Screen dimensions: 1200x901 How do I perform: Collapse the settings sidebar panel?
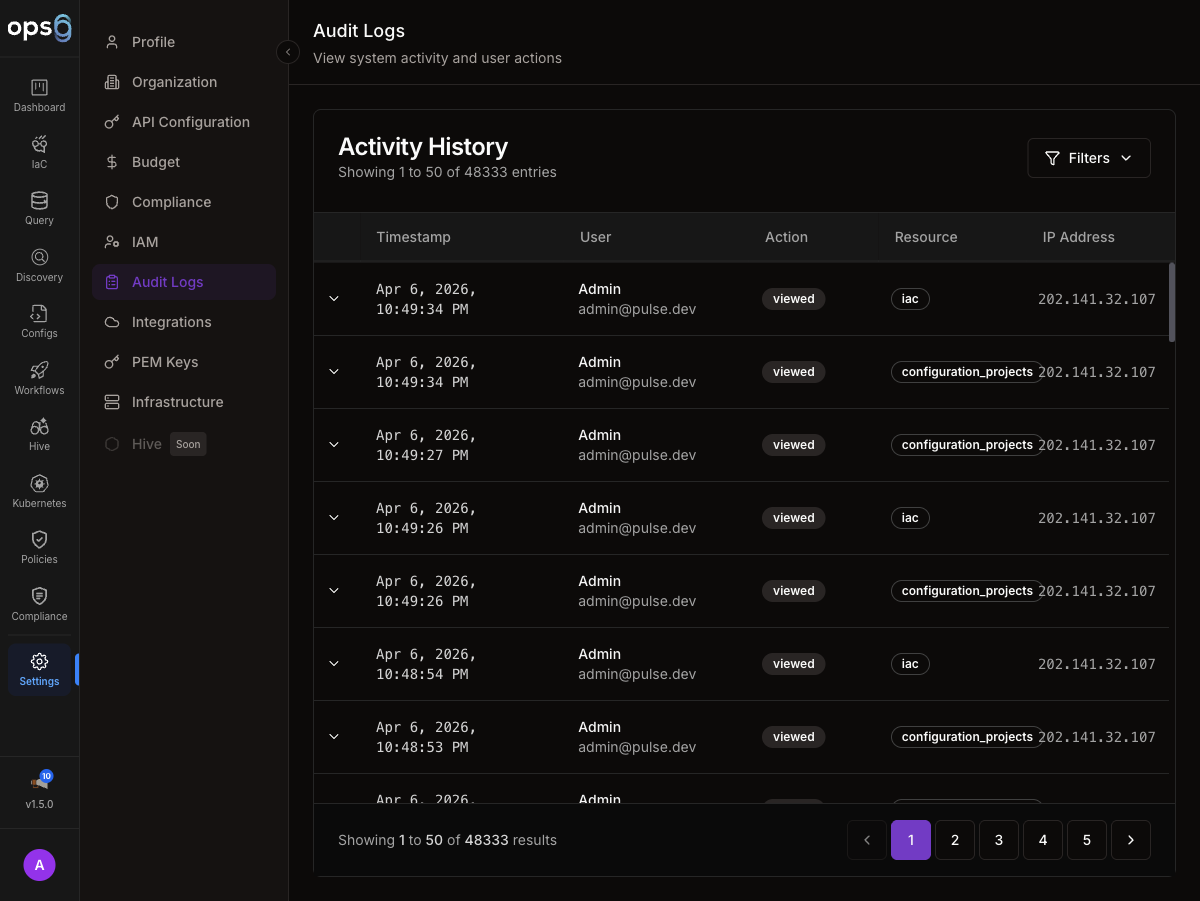point(288,52)
